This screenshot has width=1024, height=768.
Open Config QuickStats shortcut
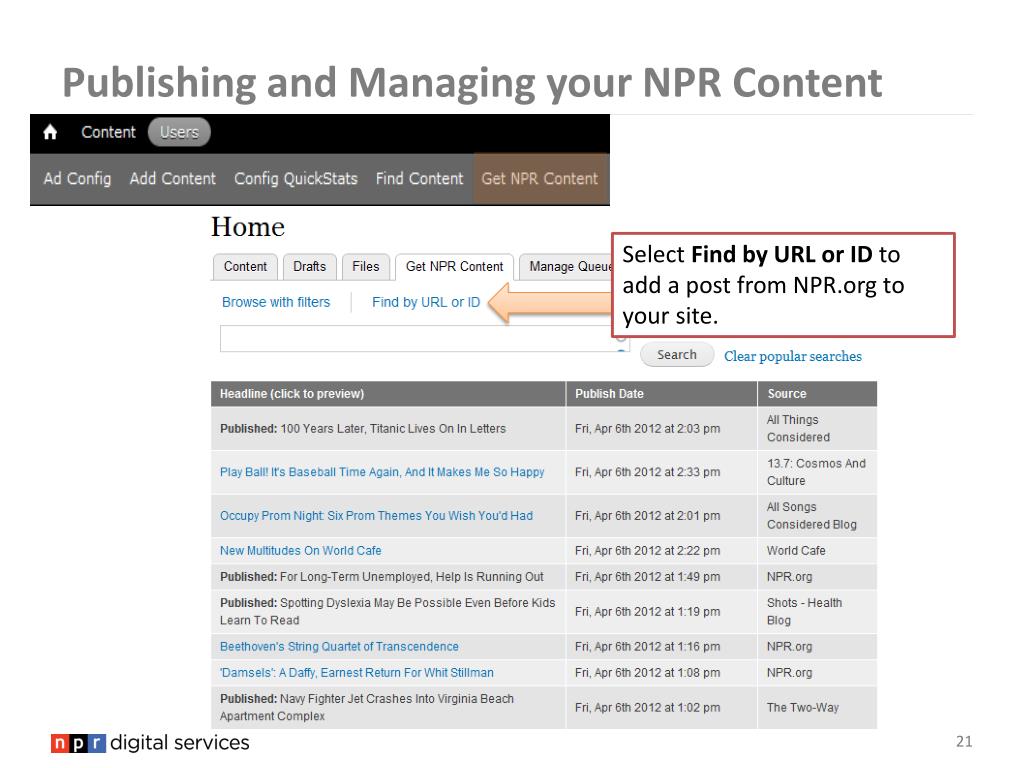pyautogui.click(x=296, y=179)
